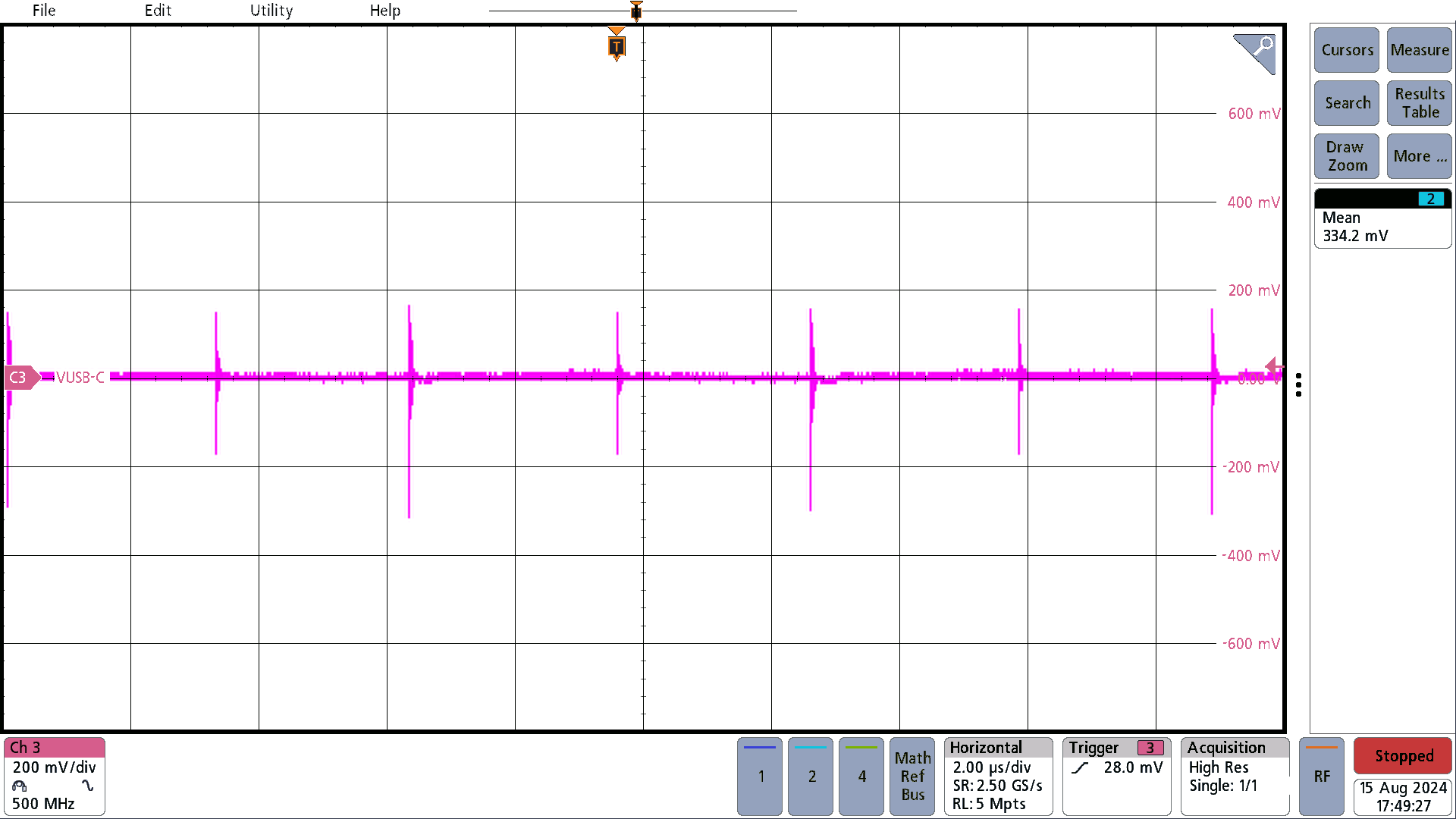The width and height of the screenshot is (1456, 819).
Task: Turn on channel 2
Action: pos(811,777)
